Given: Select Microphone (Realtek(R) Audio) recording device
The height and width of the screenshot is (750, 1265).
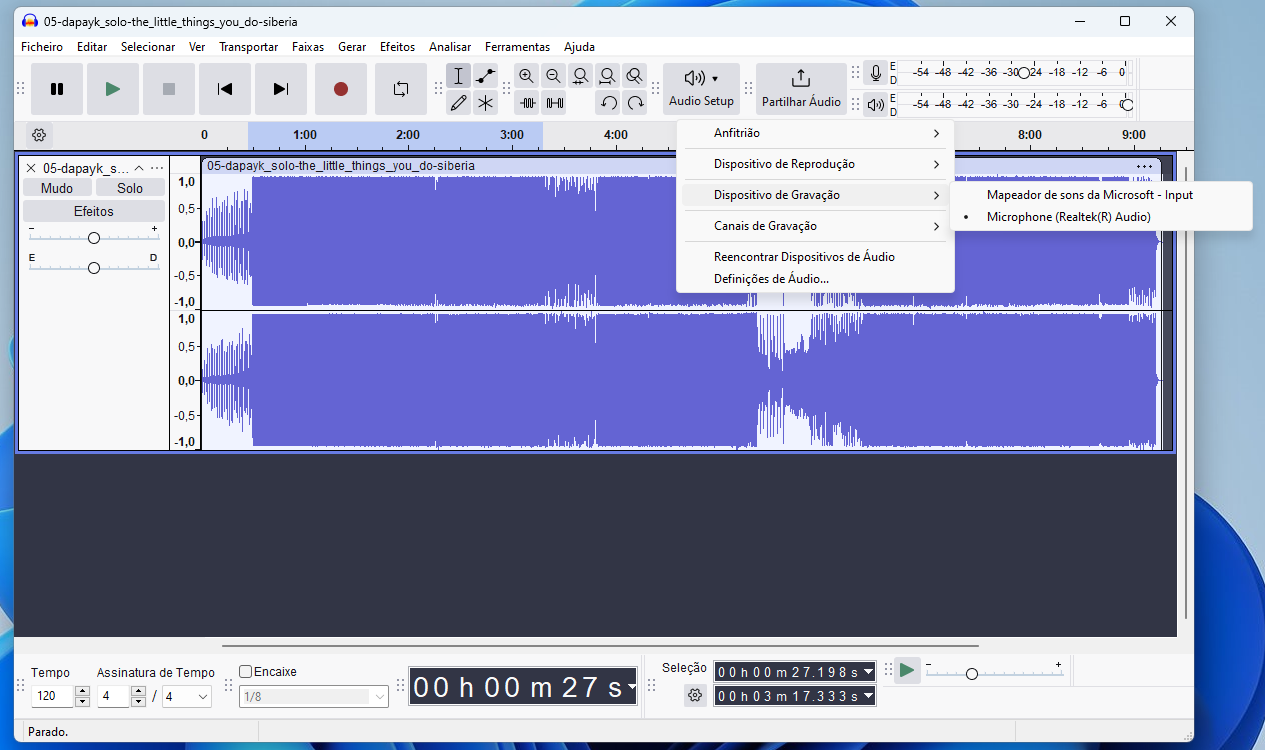Looking at the screenshot, I should [1068, 217].
